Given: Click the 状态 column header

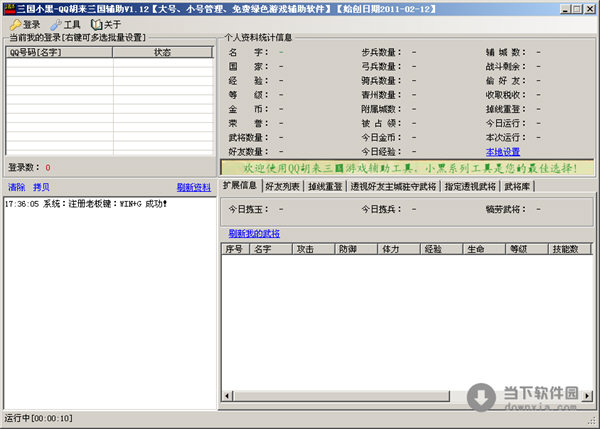Looking at the screenshot, I should point(162,52).
